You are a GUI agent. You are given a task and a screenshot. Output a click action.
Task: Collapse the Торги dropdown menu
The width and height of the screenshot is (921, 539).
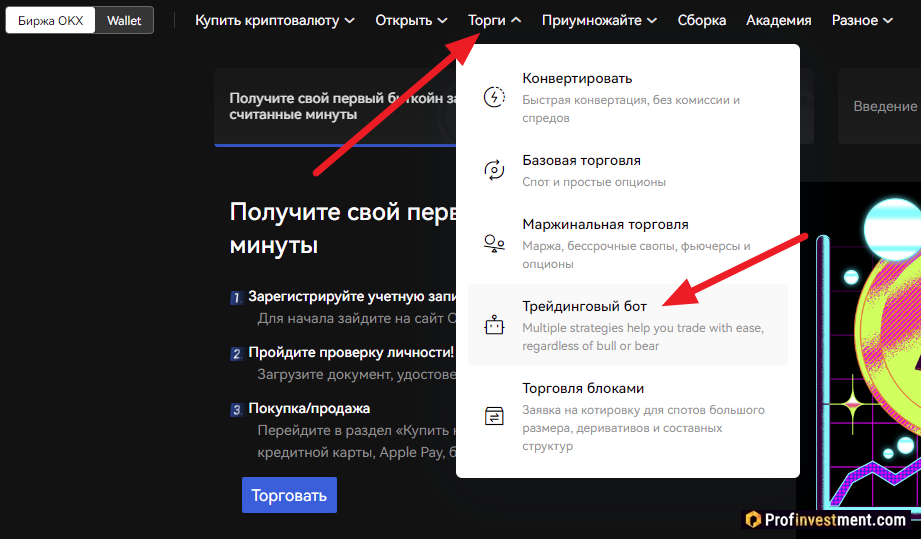point(494,21)
